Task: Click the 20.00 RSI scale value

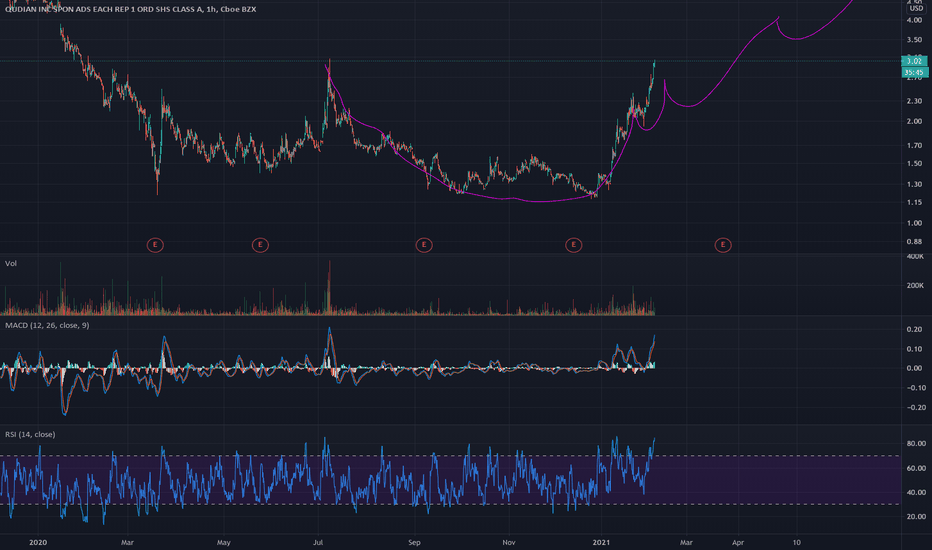Action: tap(916, 517)
